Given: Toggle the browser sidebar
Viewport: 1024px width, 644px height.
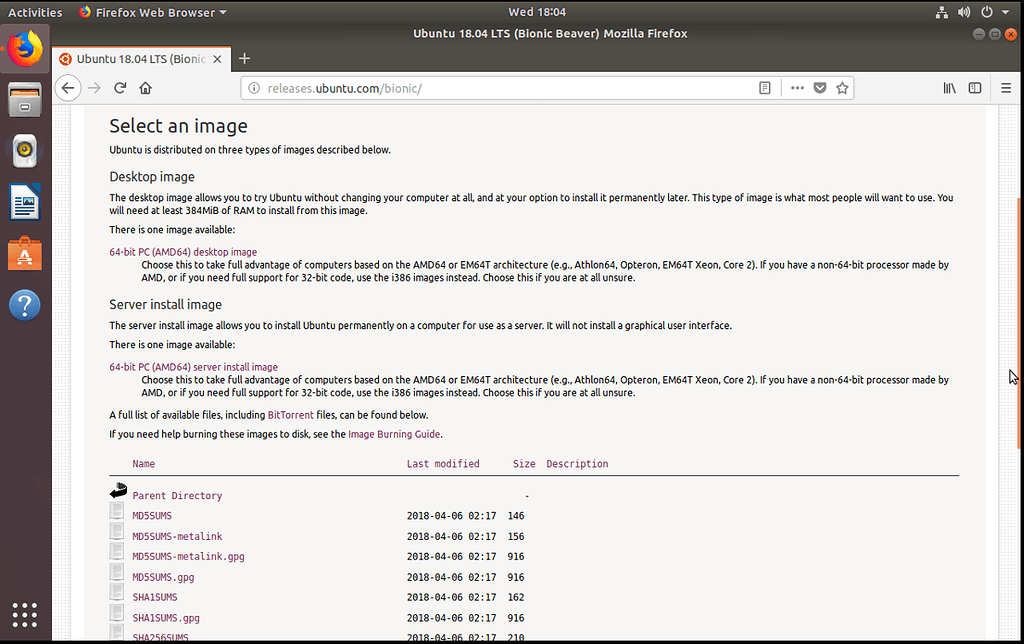Looking at the screenshot, I should (975, 88).
